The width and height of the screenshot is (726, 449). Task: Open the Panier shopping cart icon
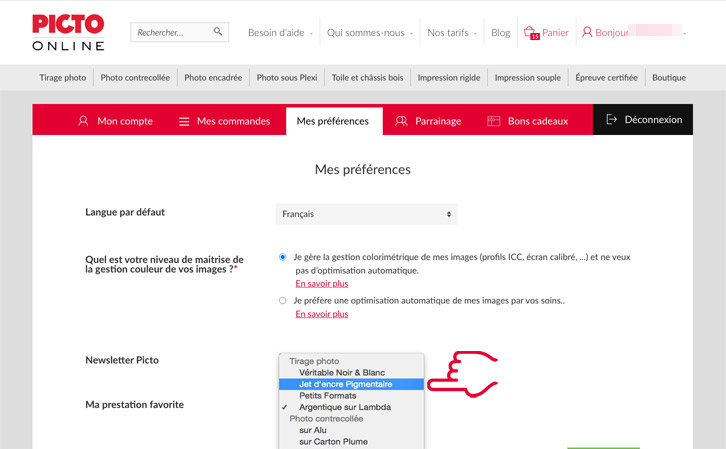pos(531,33)
